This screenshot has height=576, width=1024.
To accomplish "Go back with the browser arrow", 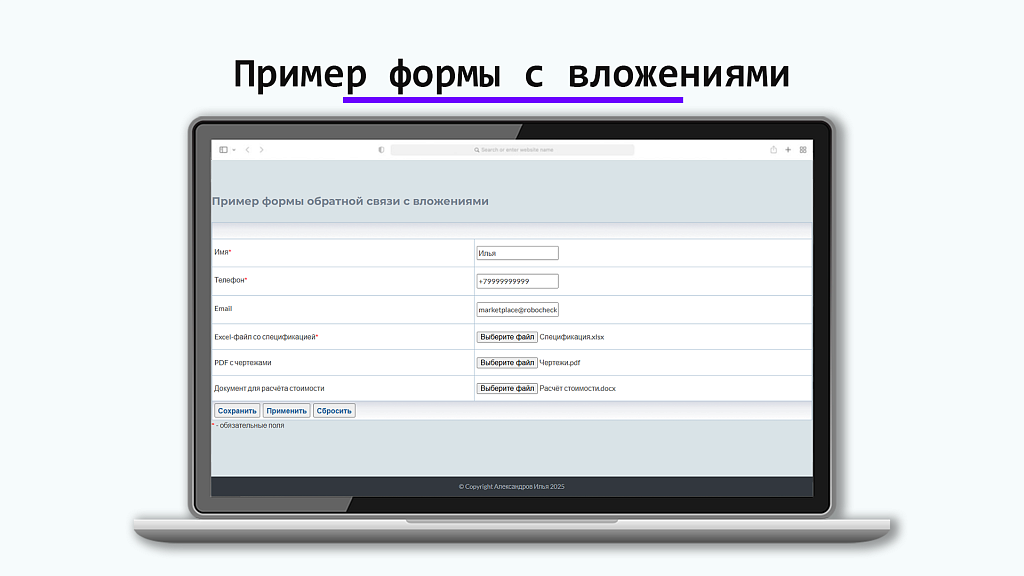I will (247, 150).
